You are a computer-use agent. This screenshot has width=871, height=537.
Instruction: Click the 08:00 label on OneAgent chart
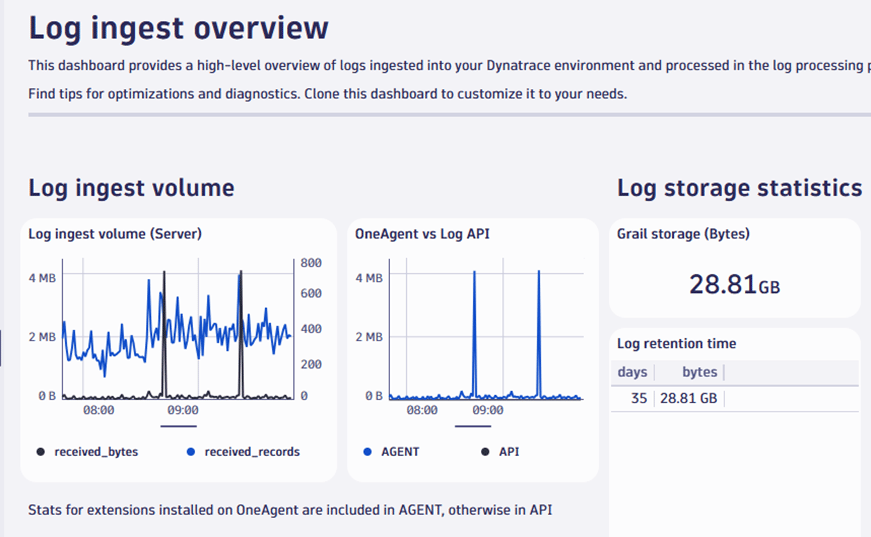422,410
